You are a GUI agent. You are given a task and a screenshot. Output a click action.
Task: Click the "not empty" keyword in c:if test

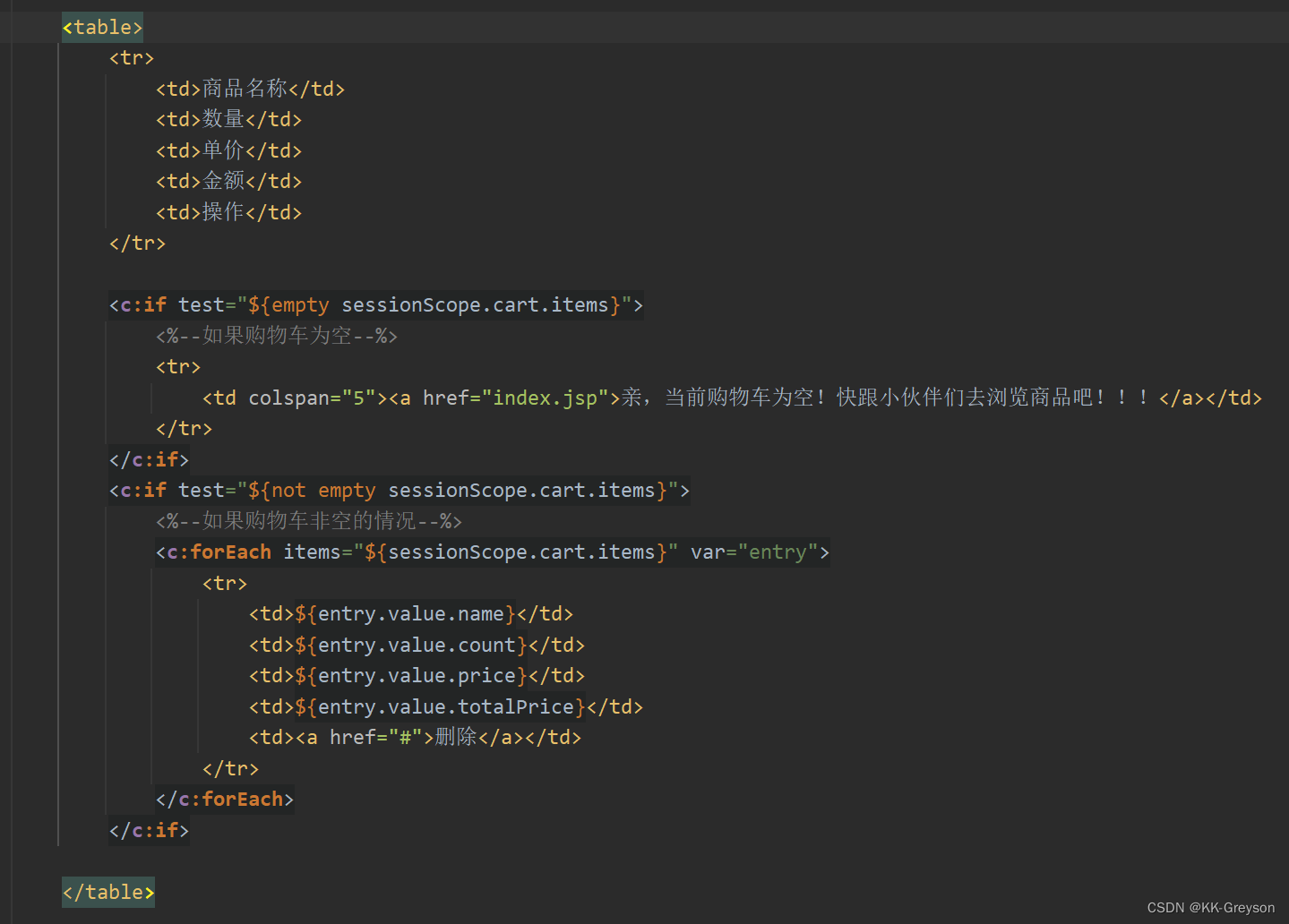point(323,491)
